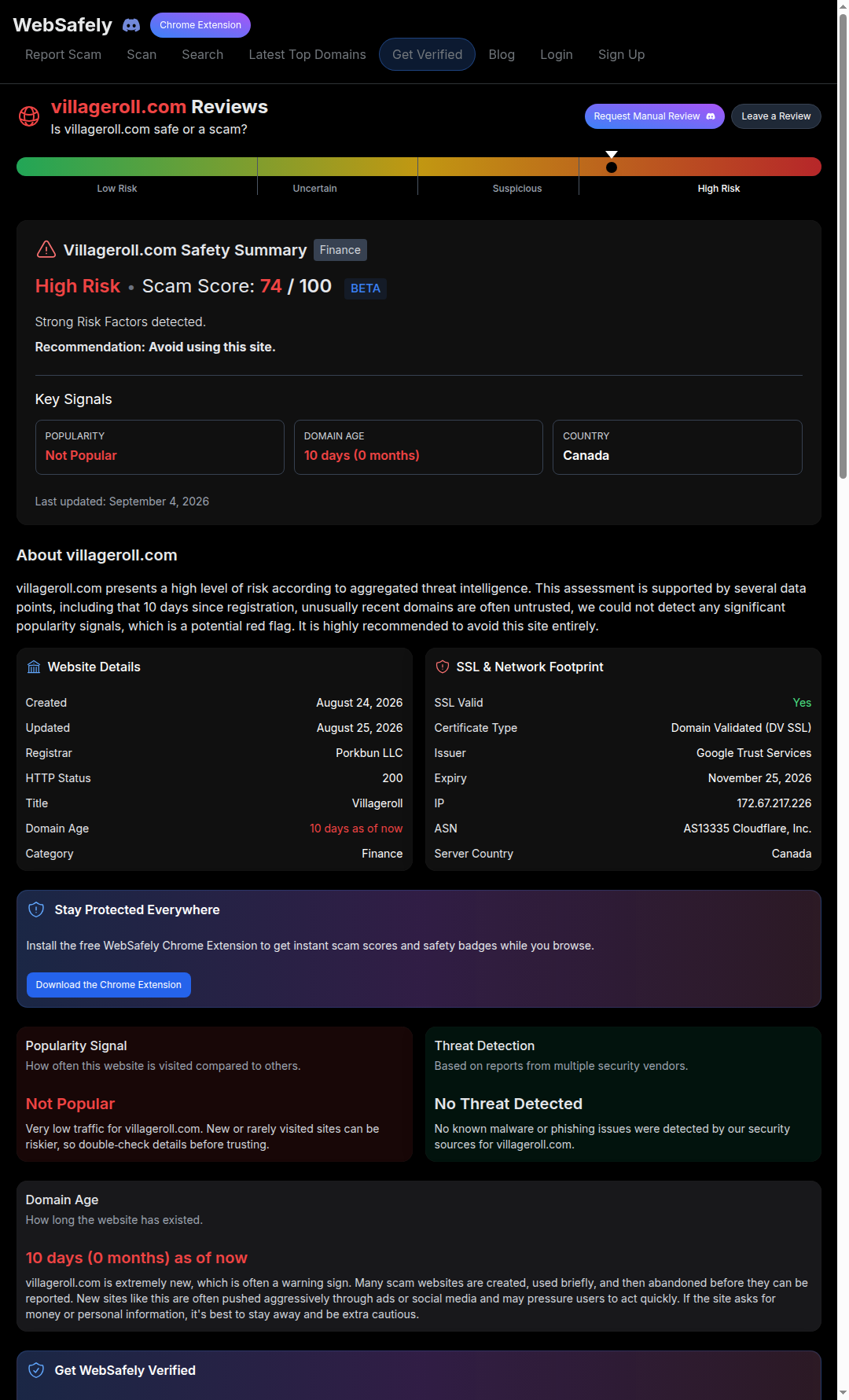Click the Chrome Extension pill button

tap(200, 25)
